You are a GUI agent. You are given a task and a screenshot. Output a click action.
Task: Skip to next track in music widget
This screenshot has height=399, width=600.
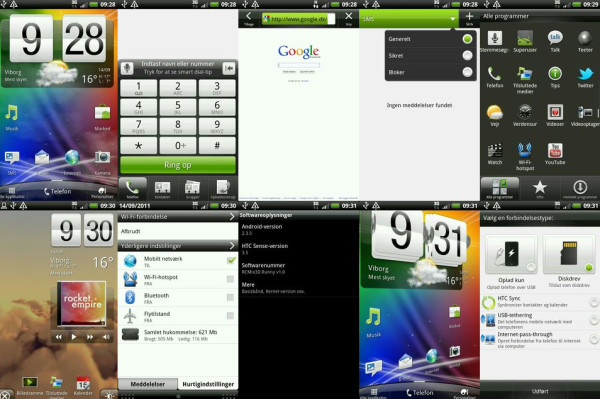pyautogui.click(x=90, y=337)
